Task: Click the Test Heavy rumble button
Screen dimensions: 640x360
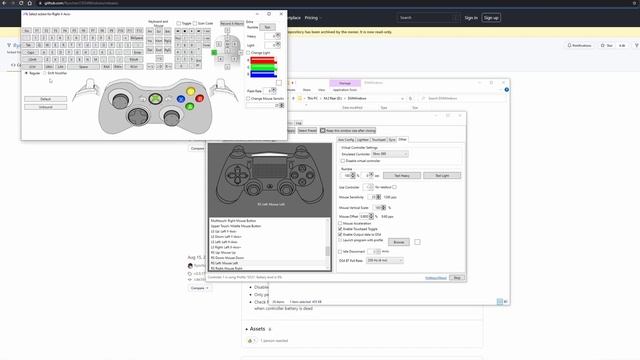Action: click(402, 176)
